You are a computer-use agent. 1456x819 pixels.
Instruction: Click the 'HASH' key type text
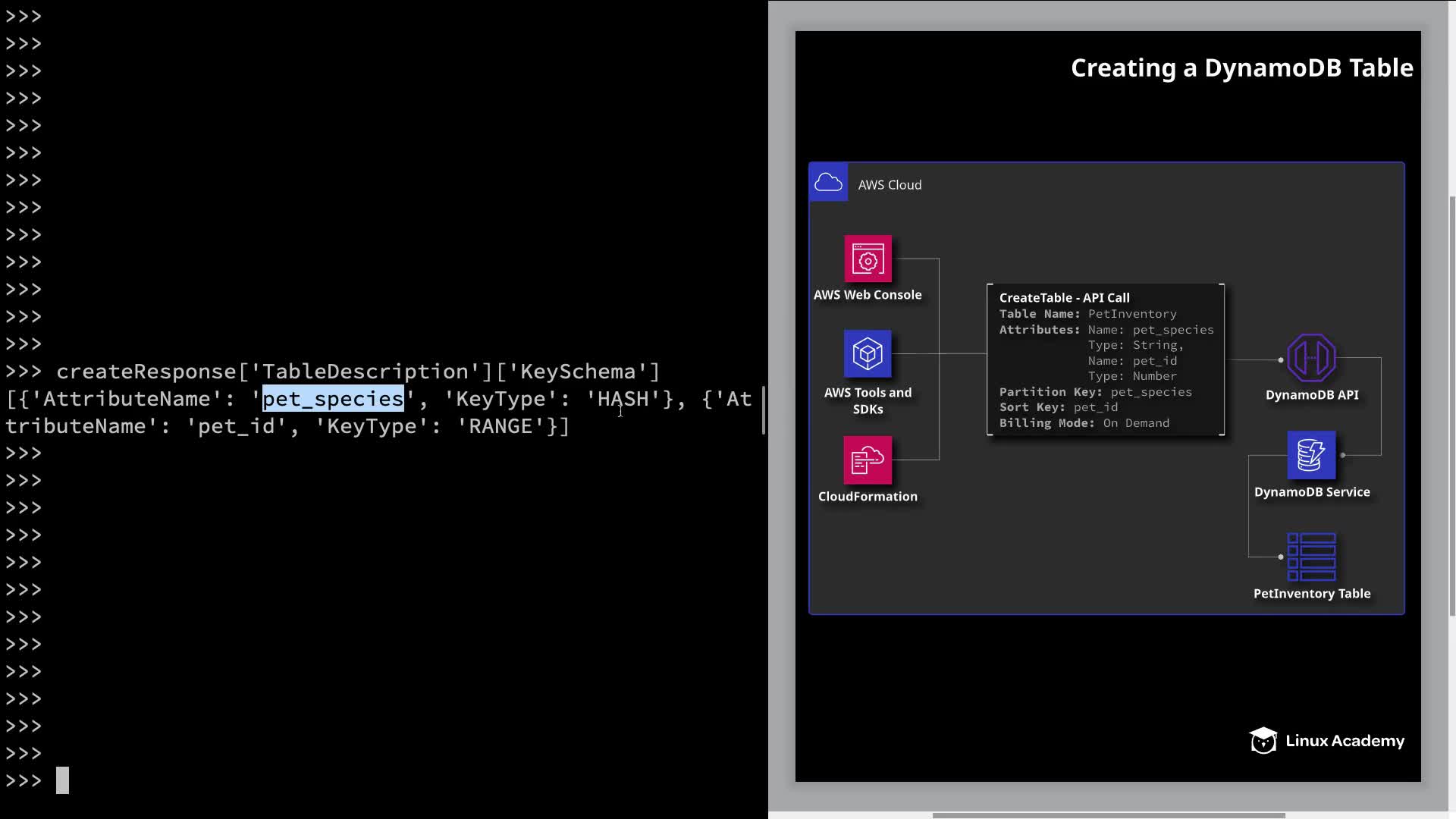tap(623, 399)
